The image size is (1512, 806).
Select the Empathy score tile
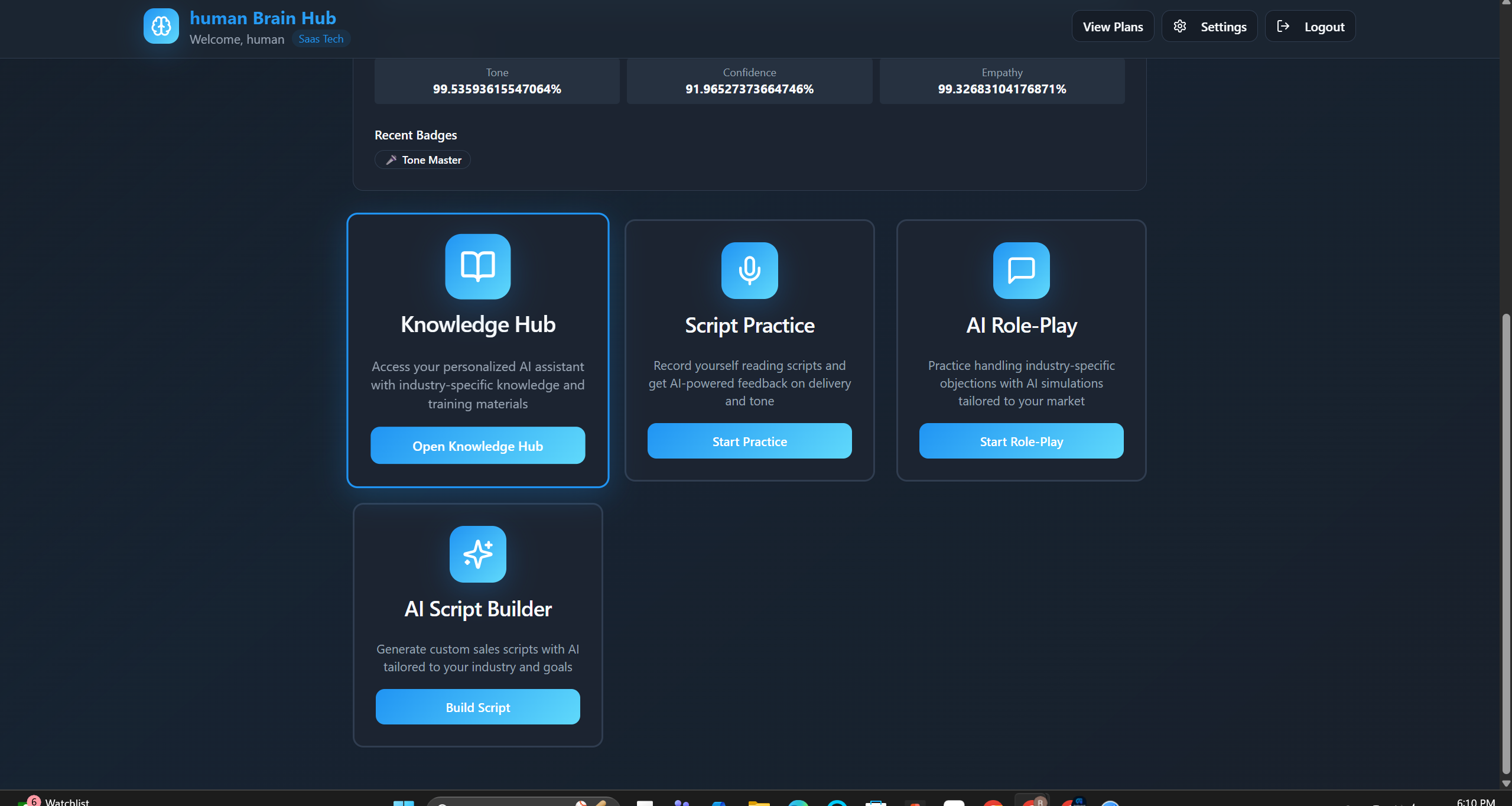[x=1002, y=81]
